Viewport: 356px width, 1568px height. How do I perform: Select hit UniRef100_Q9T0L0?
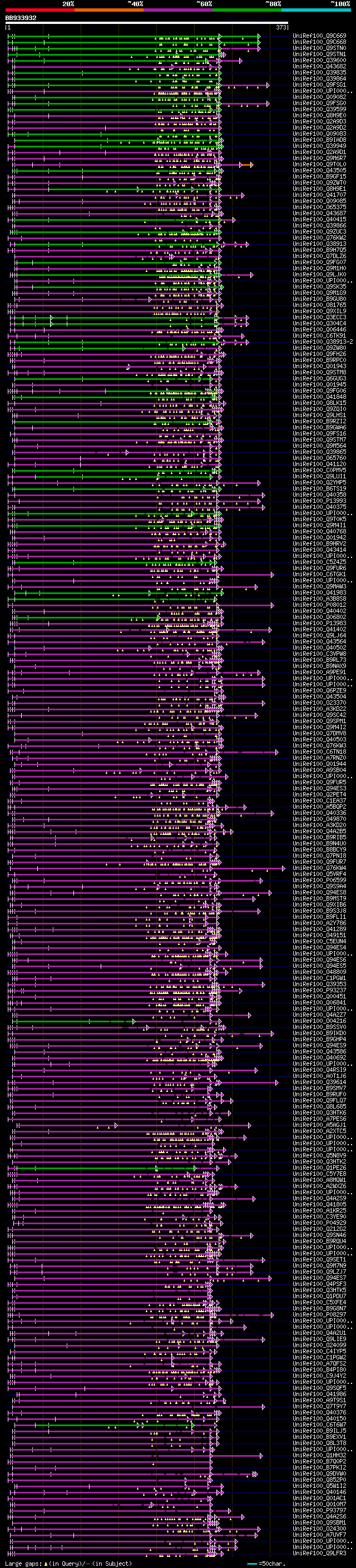pyautogui.click(x=319, y=164)
